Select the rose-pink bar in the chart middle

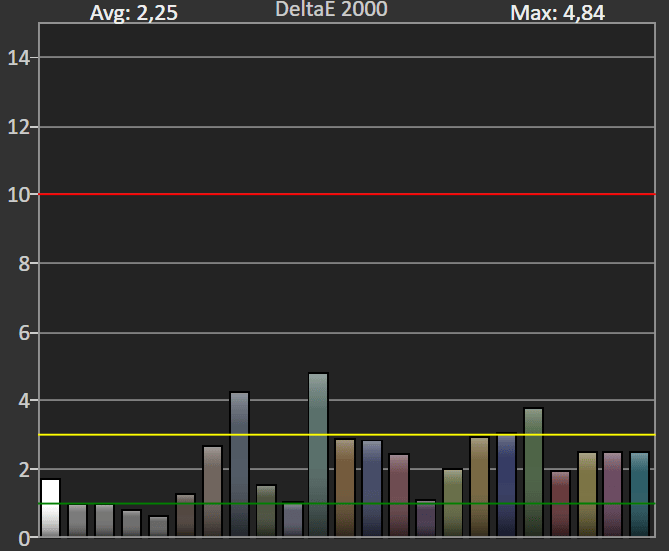click(399, 495)
